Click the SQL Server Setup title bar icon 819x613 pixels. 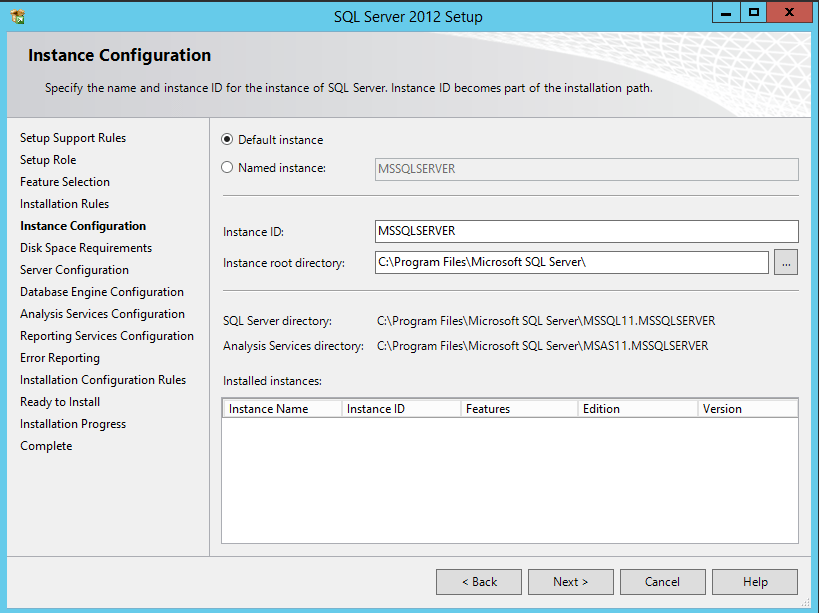tap(17, 17)
